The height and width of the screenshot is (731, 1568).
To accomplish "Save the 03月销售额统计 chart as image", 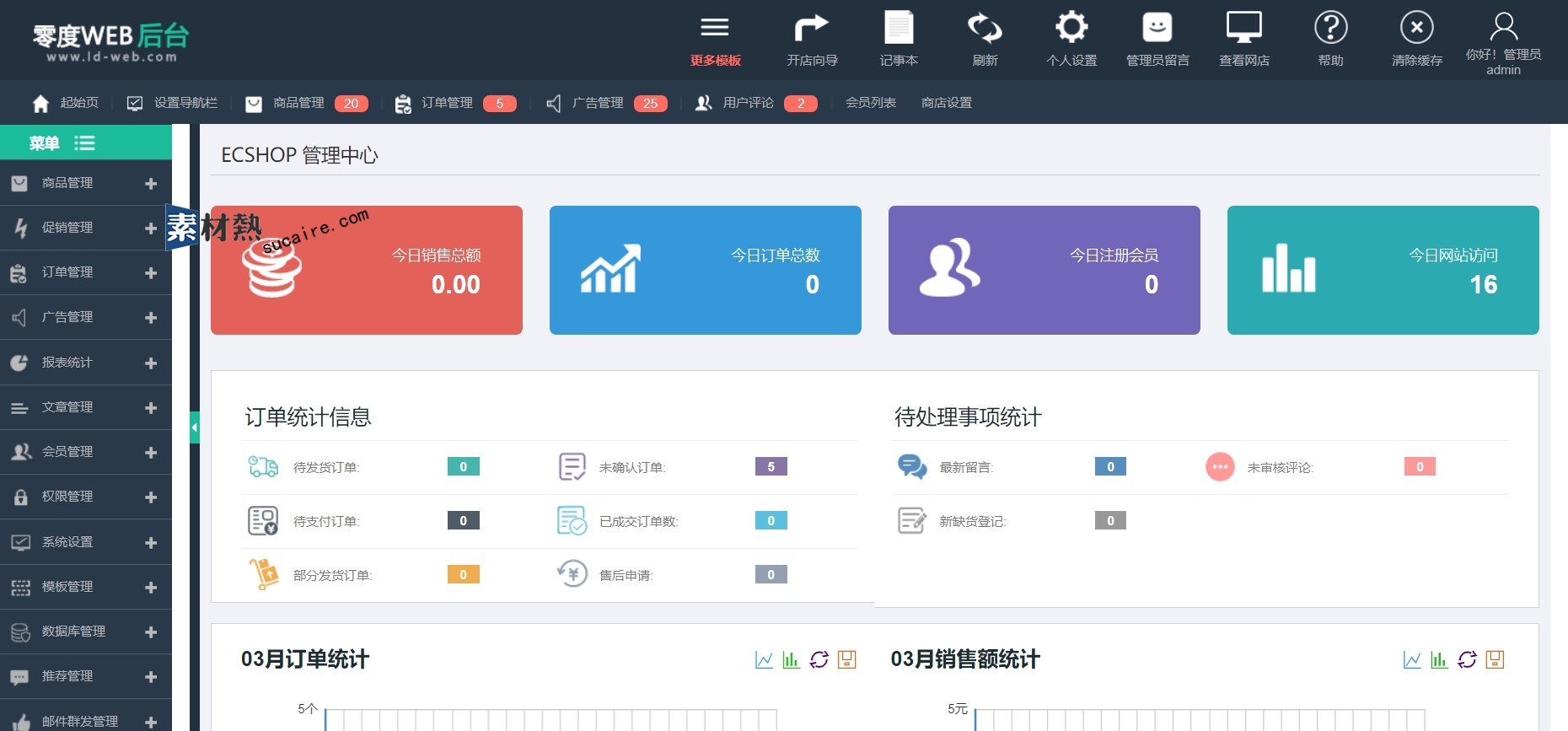I will pyautogui.click(x=1496, y=659).
